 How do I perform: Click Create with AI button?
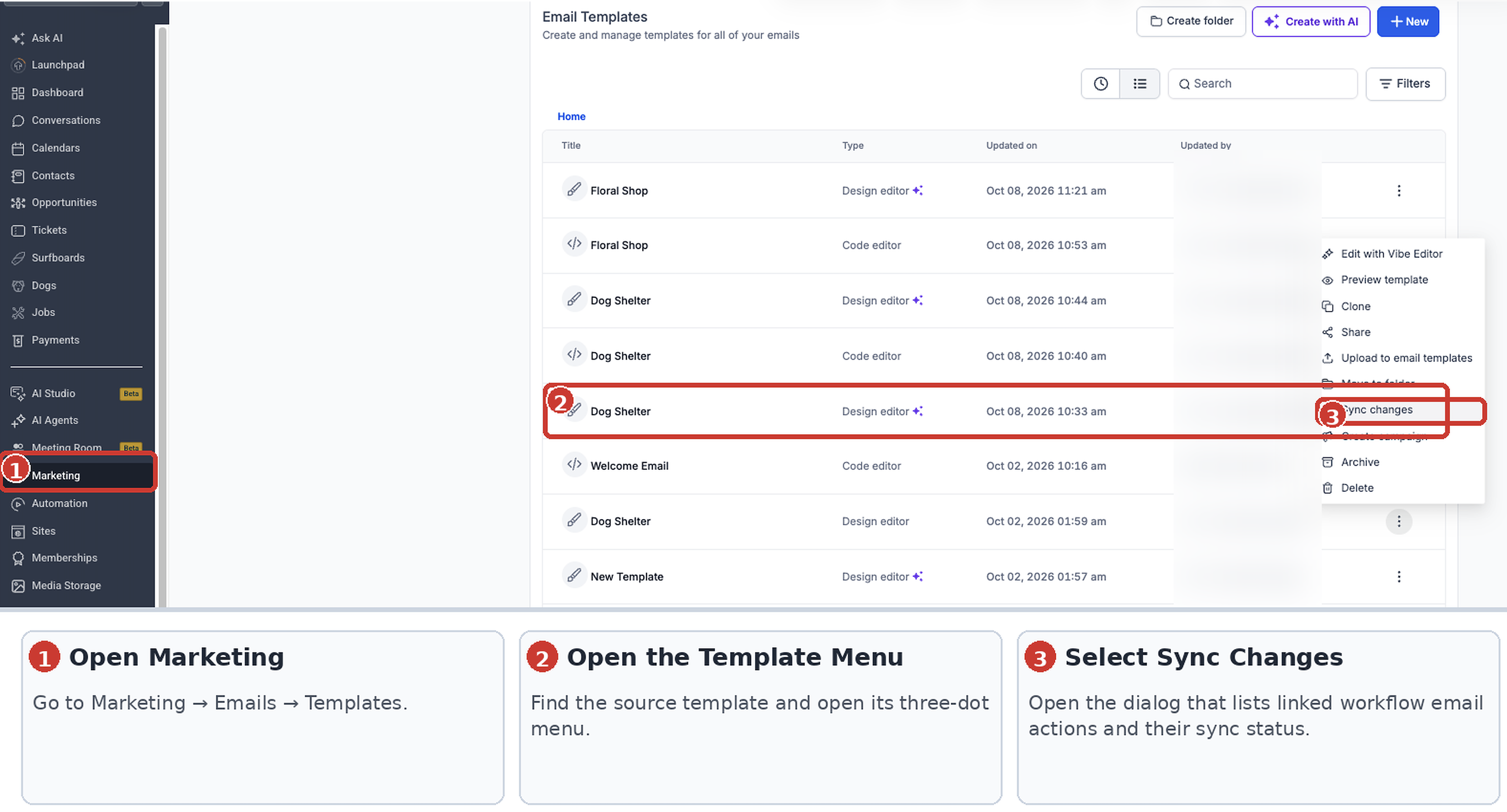[1310, 22]
